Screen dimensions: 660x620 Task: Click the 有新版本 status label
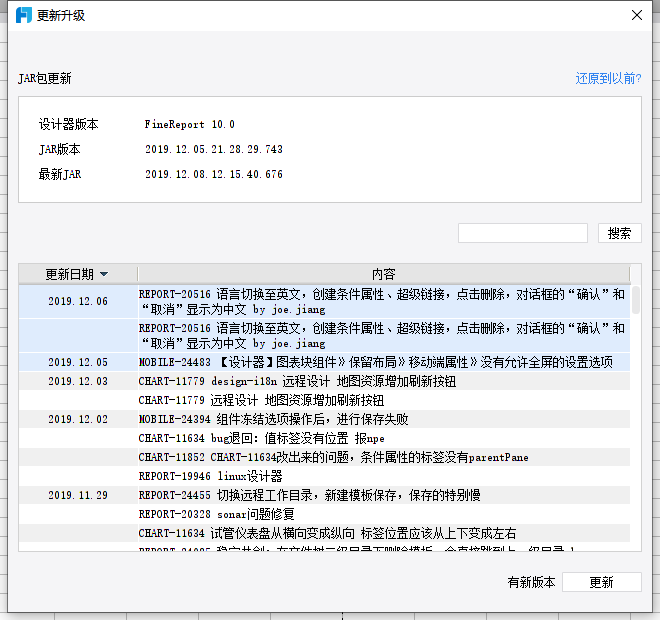tap(531, 582)
